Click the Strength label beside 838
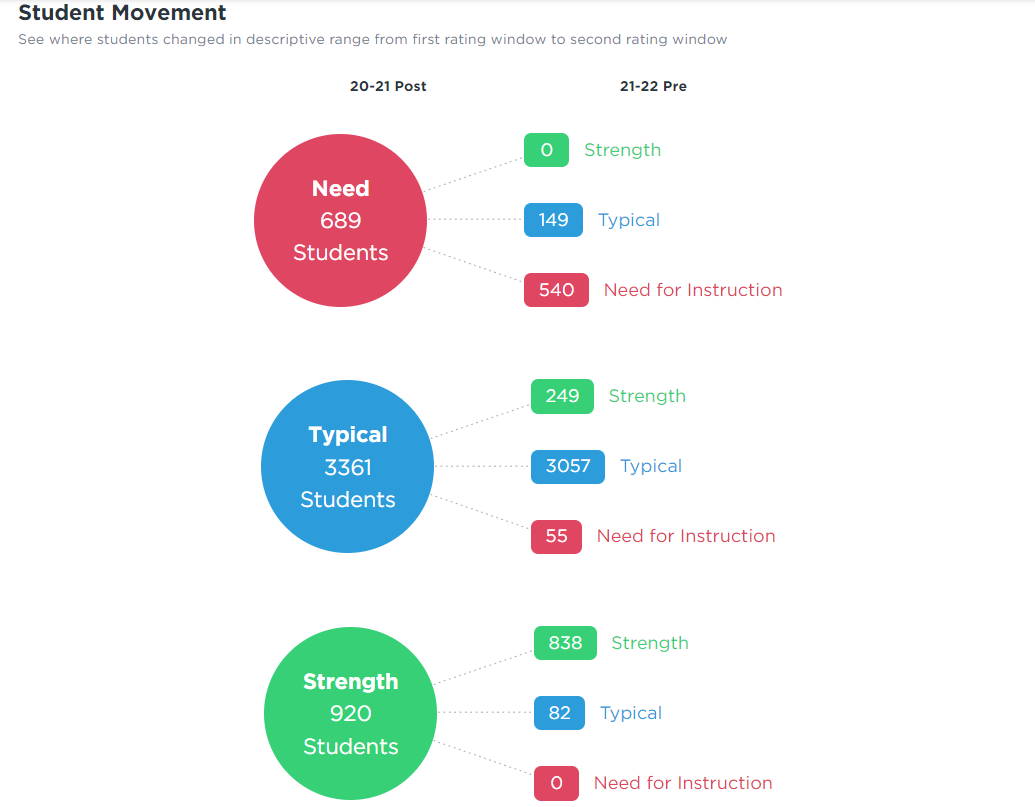1035x807 pixels. click(650, 643)
